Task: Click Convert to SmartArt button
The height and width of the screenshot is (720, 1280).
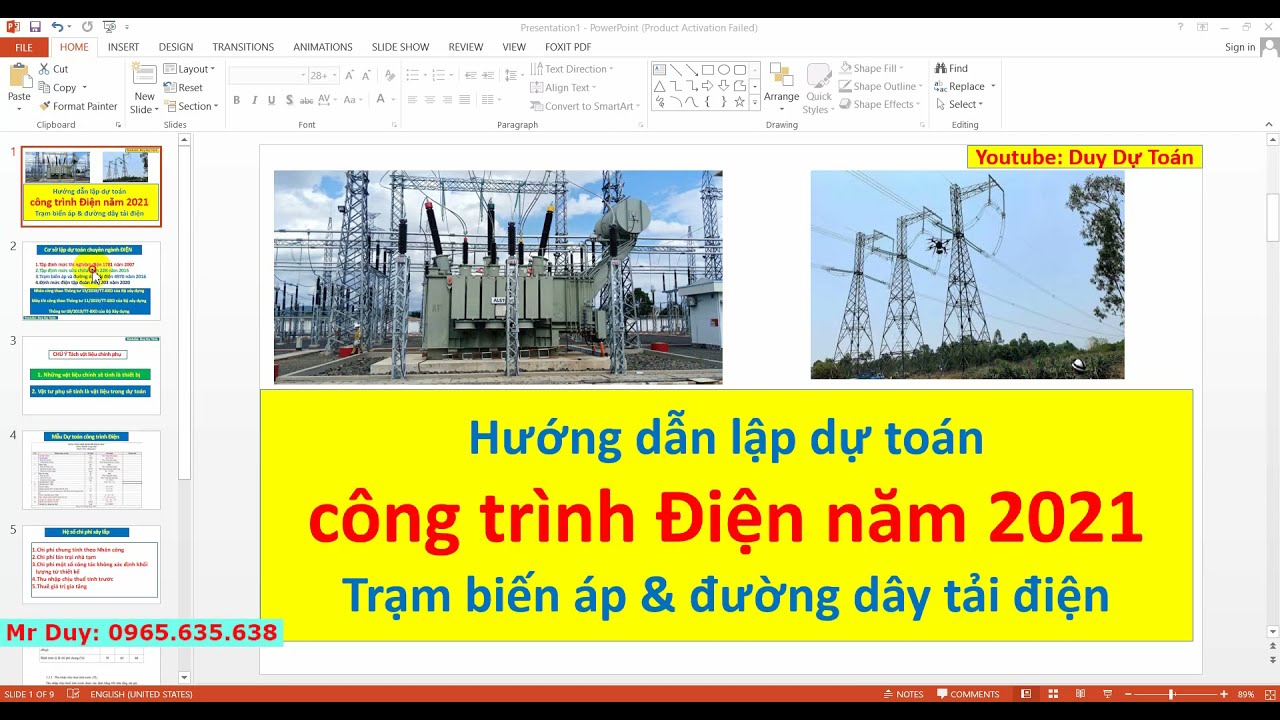Action: click(585, 106)
